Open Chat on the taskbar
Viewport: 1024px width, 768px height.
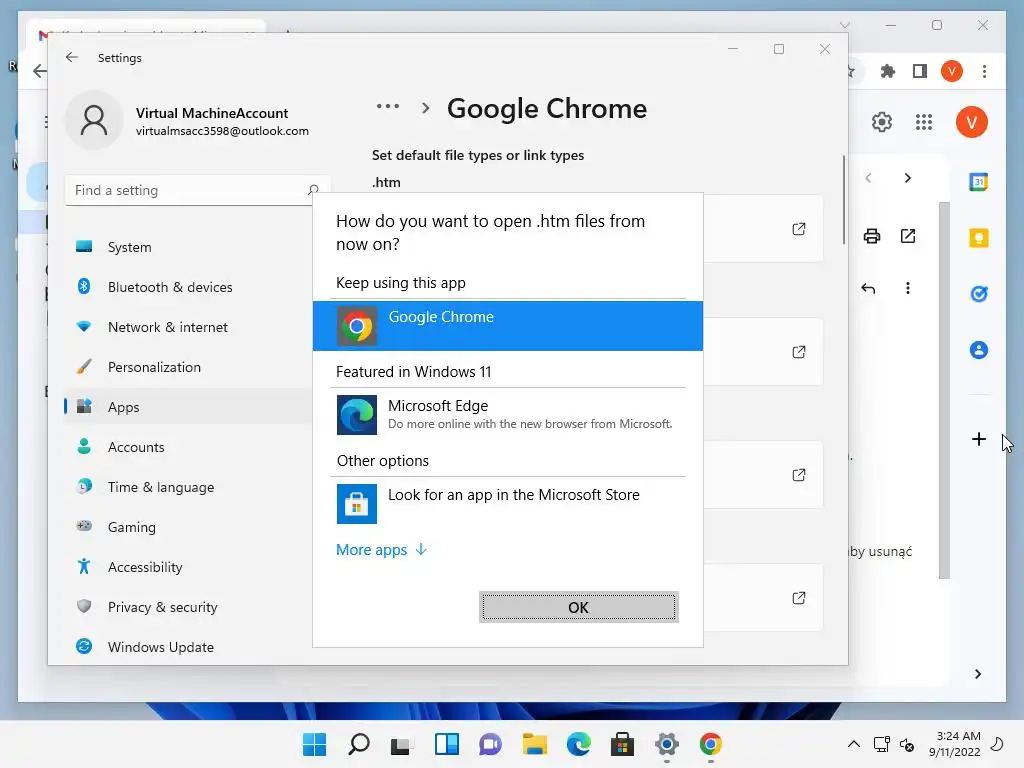[x=490, y=744]
